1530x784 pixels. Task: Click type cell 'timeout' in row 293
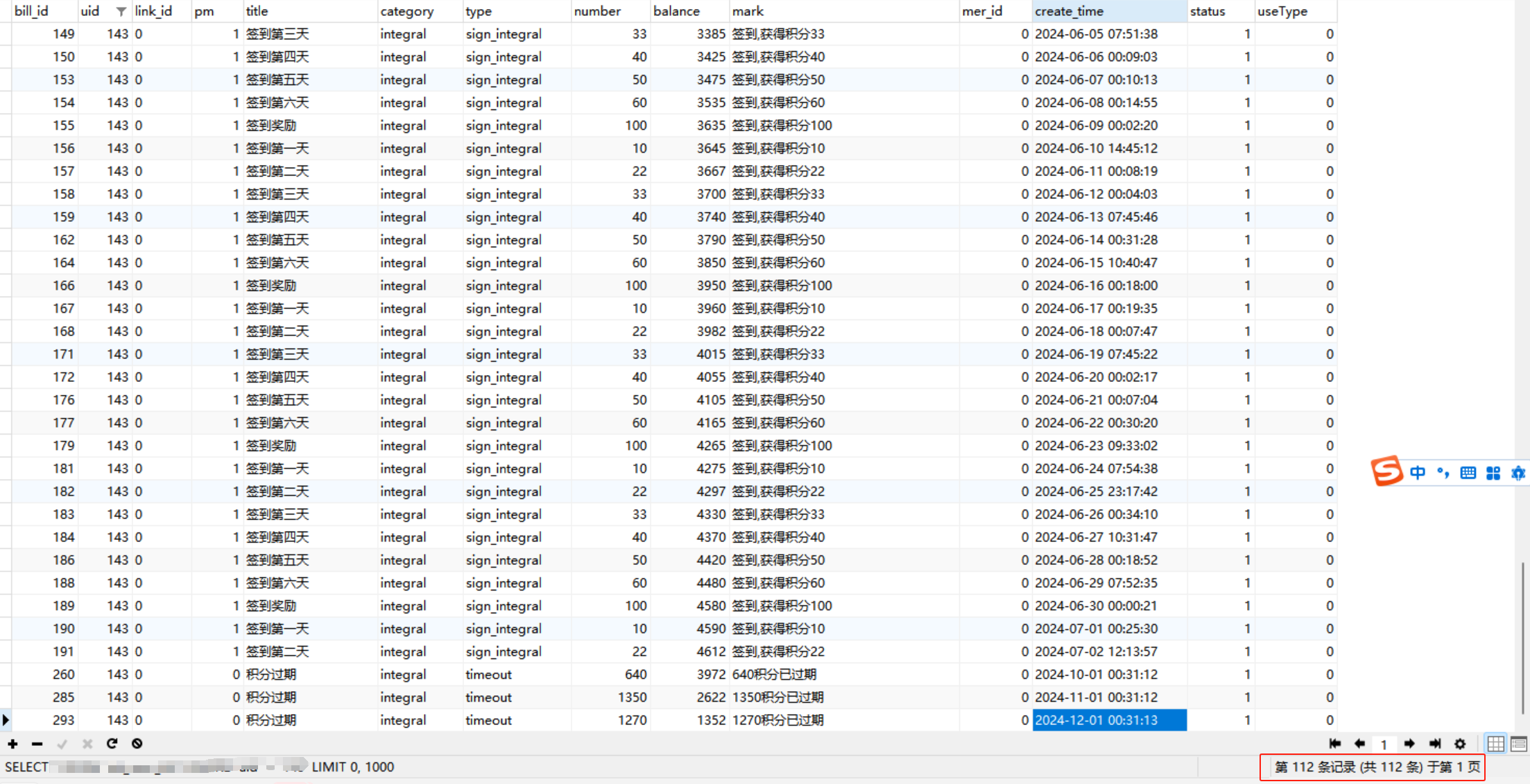point(517,720)
